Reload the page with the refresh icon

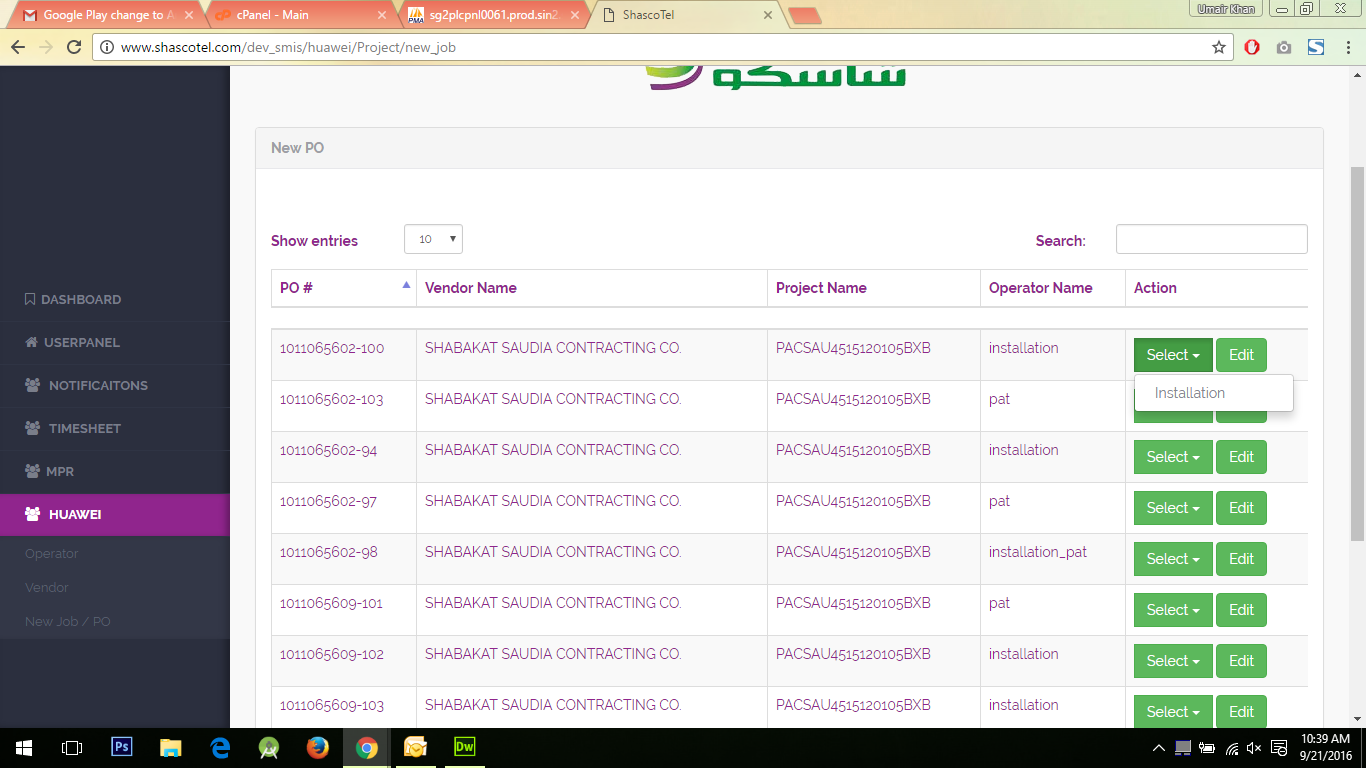(73, 47)
